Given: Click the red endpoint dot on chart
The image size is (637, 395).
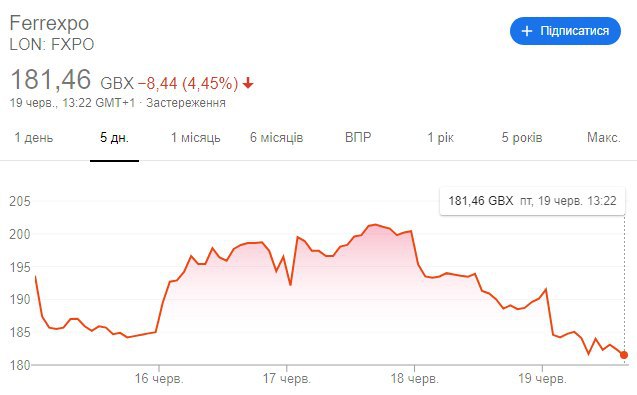Looking at the screenshot, I should tap(624, 355).
